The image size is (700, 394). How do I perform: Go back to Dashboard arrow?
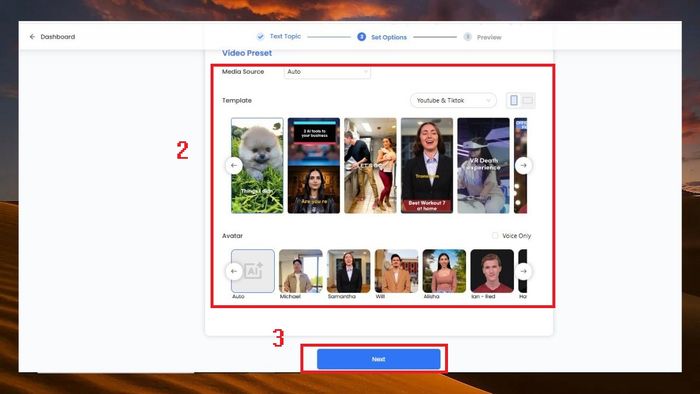click(x=32, y=37)
